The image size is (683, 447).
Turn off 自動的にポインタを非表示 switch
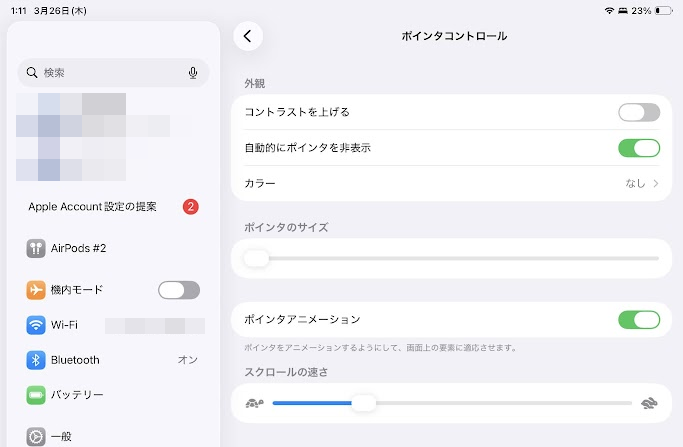[x=639, y=148]
